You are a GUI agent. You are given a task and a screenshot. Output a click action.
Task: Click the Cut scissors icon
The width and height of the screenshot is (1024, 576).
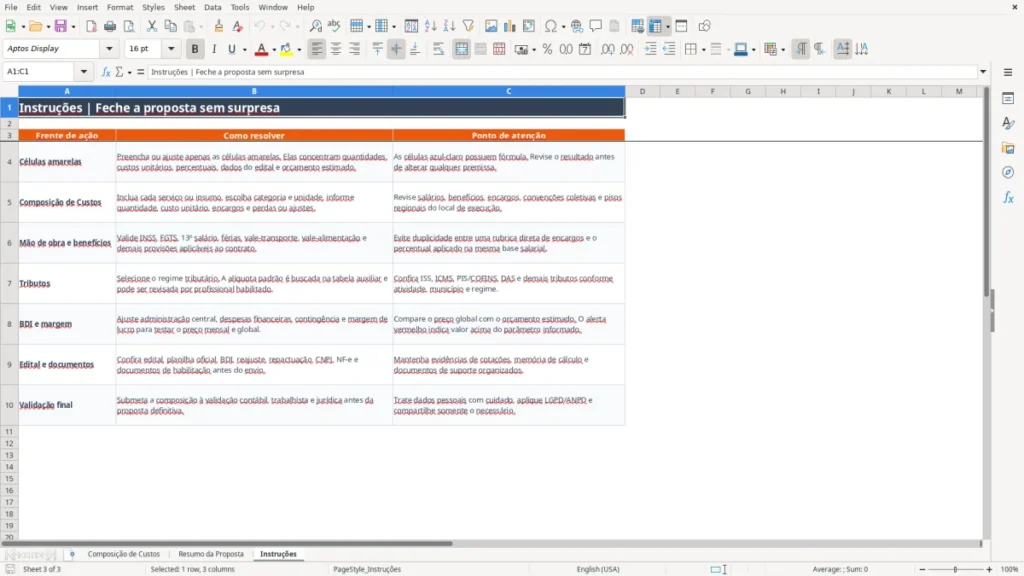tap(152, 26)
